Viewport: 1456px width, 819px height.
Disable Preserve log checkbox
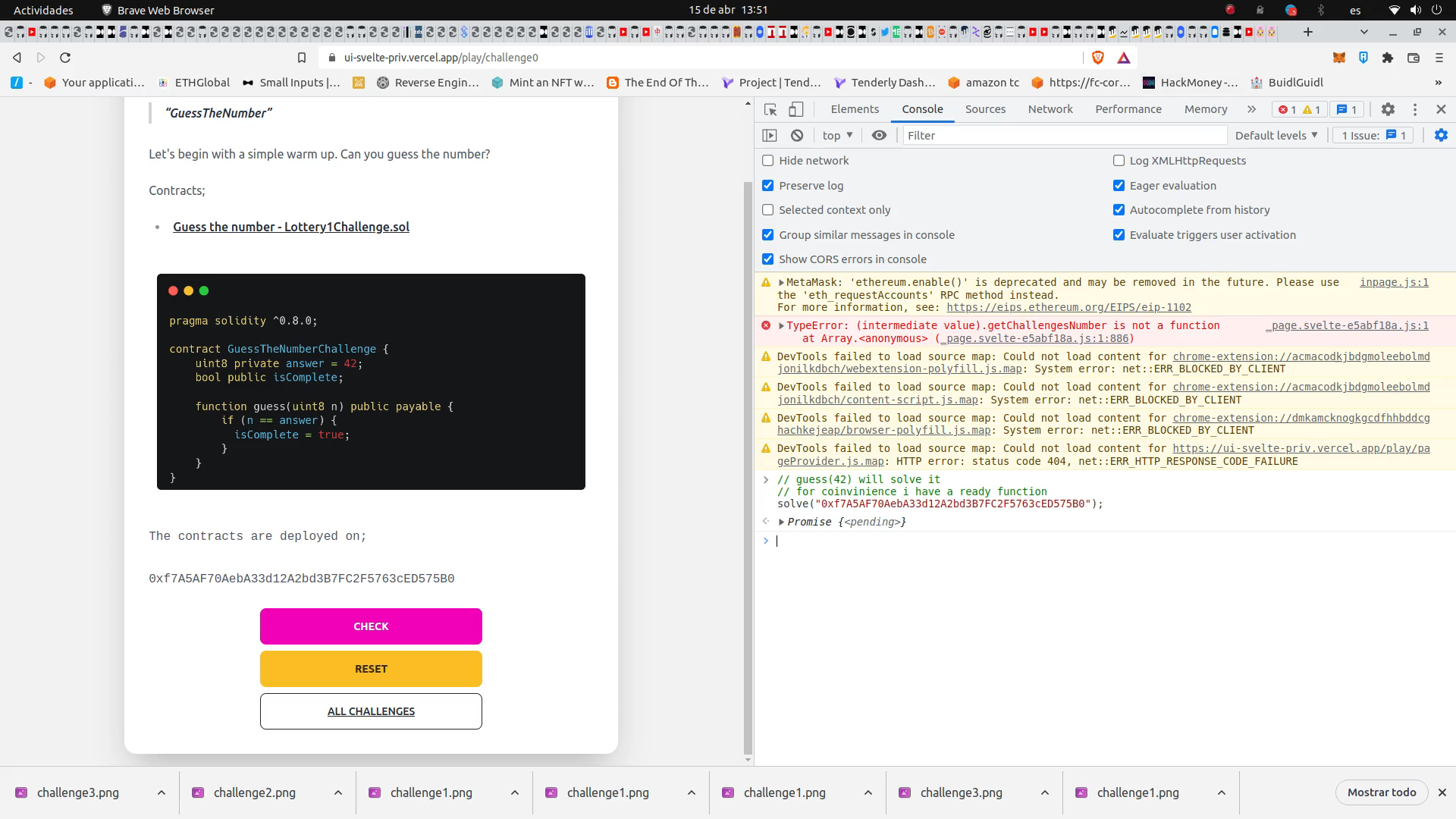coord(768,186)
